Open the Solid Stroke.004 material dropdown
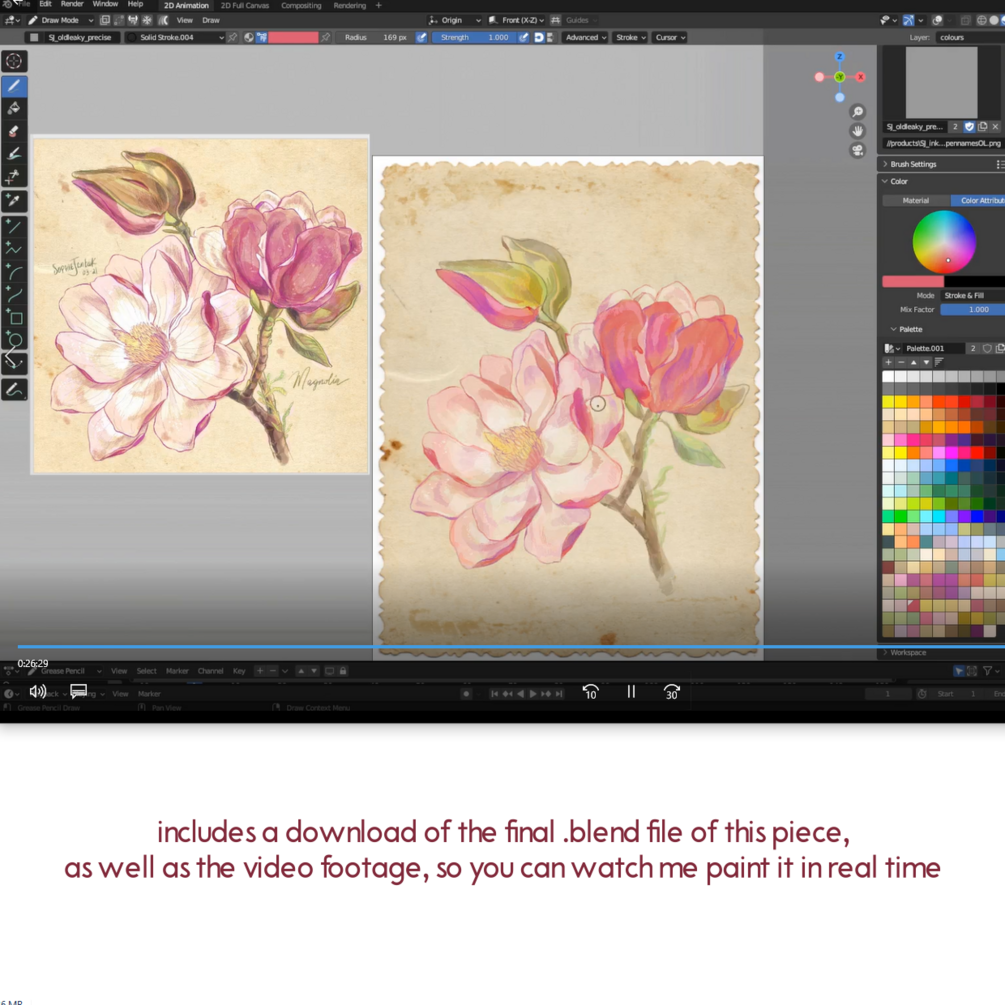 pyautogui.click(x=176, y=37)
